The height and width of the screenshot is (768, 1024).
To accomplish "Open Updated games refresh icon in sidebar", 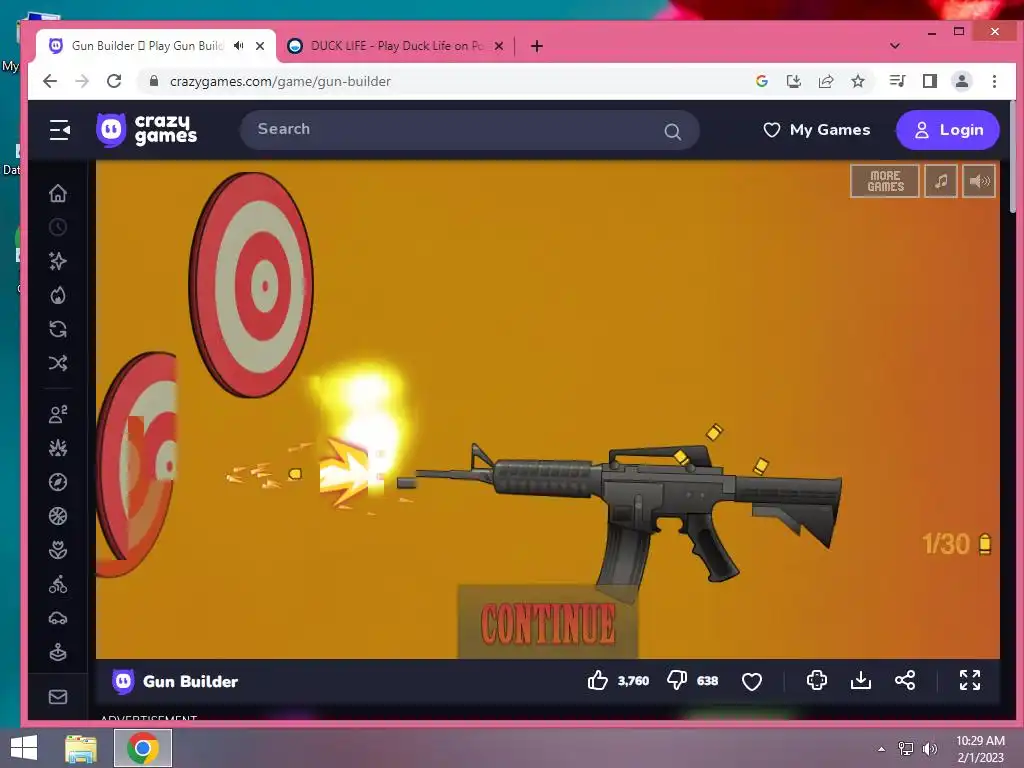I will [x=58, y=329].
